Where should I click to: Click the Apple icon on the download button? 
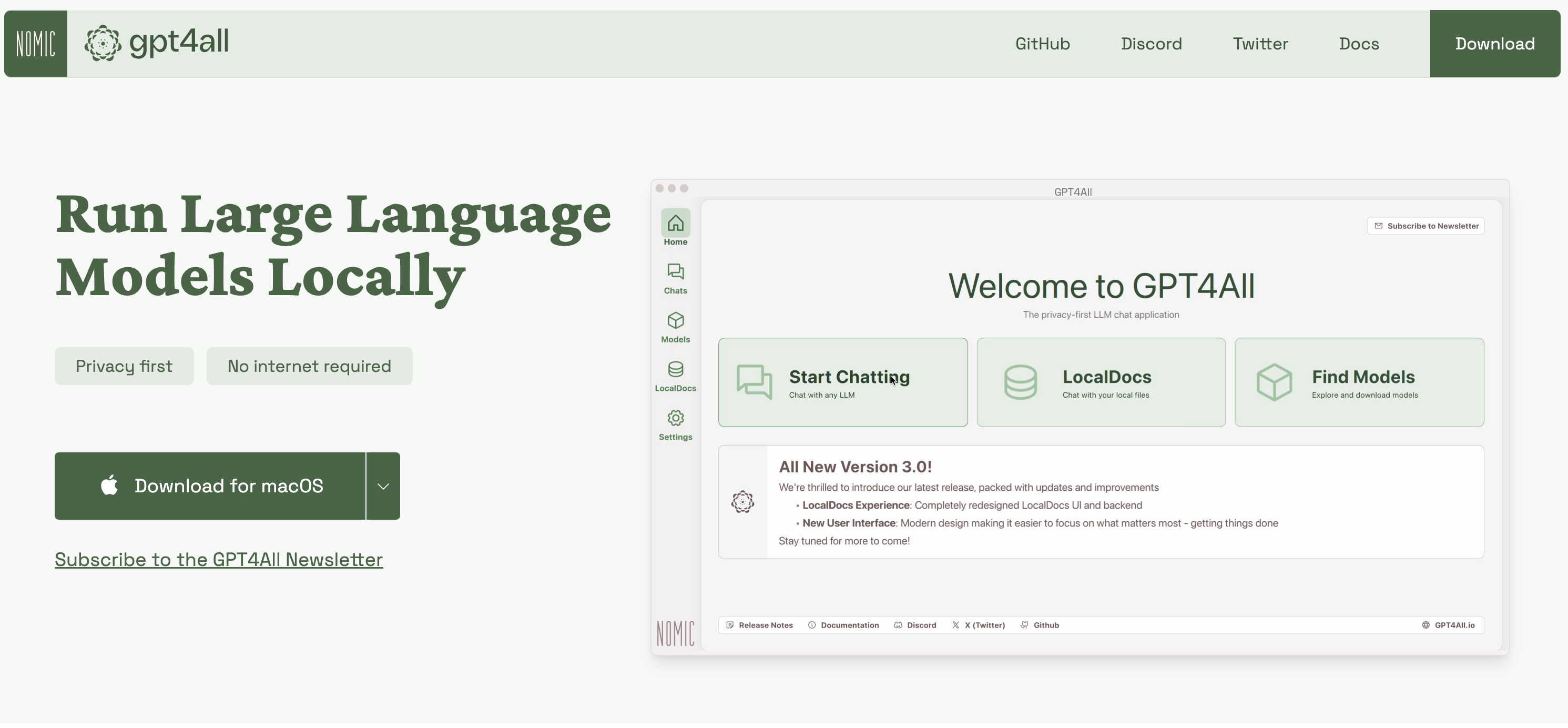(109, 485)
